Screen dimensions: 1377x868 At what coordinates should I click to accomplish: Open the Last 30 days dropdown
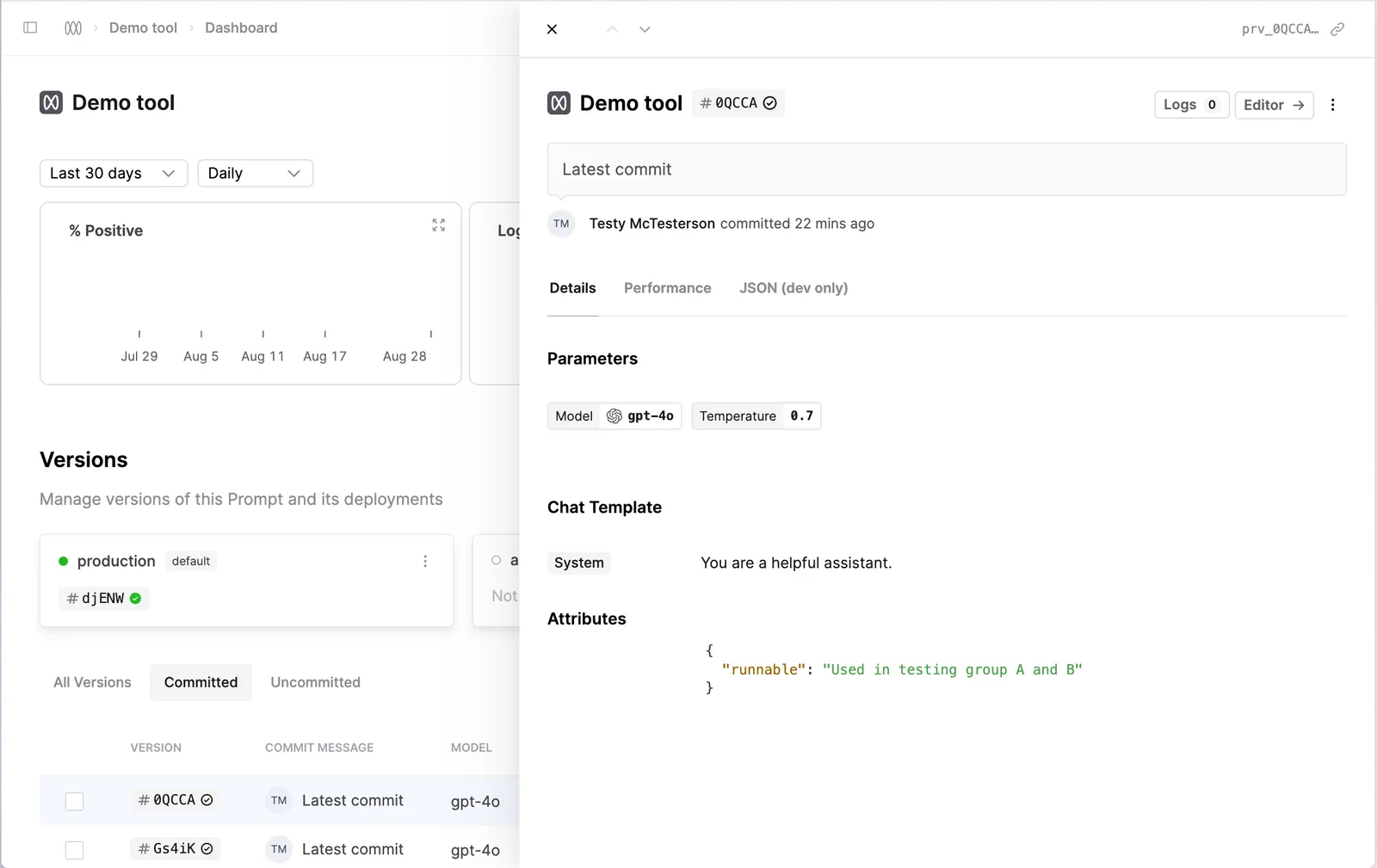click(x=114, y=173)
